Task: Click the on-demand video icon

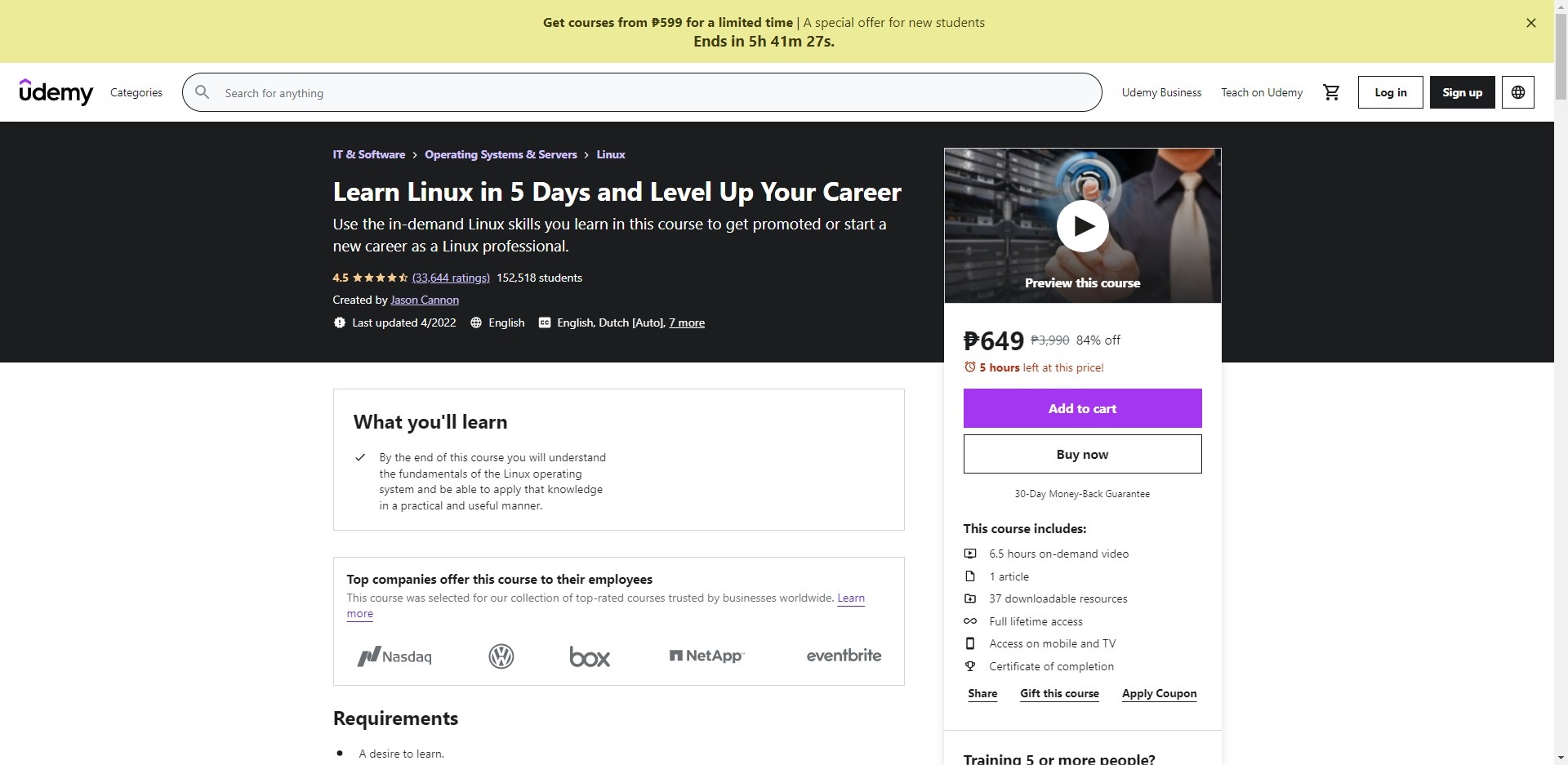Action: pos(970,554)
